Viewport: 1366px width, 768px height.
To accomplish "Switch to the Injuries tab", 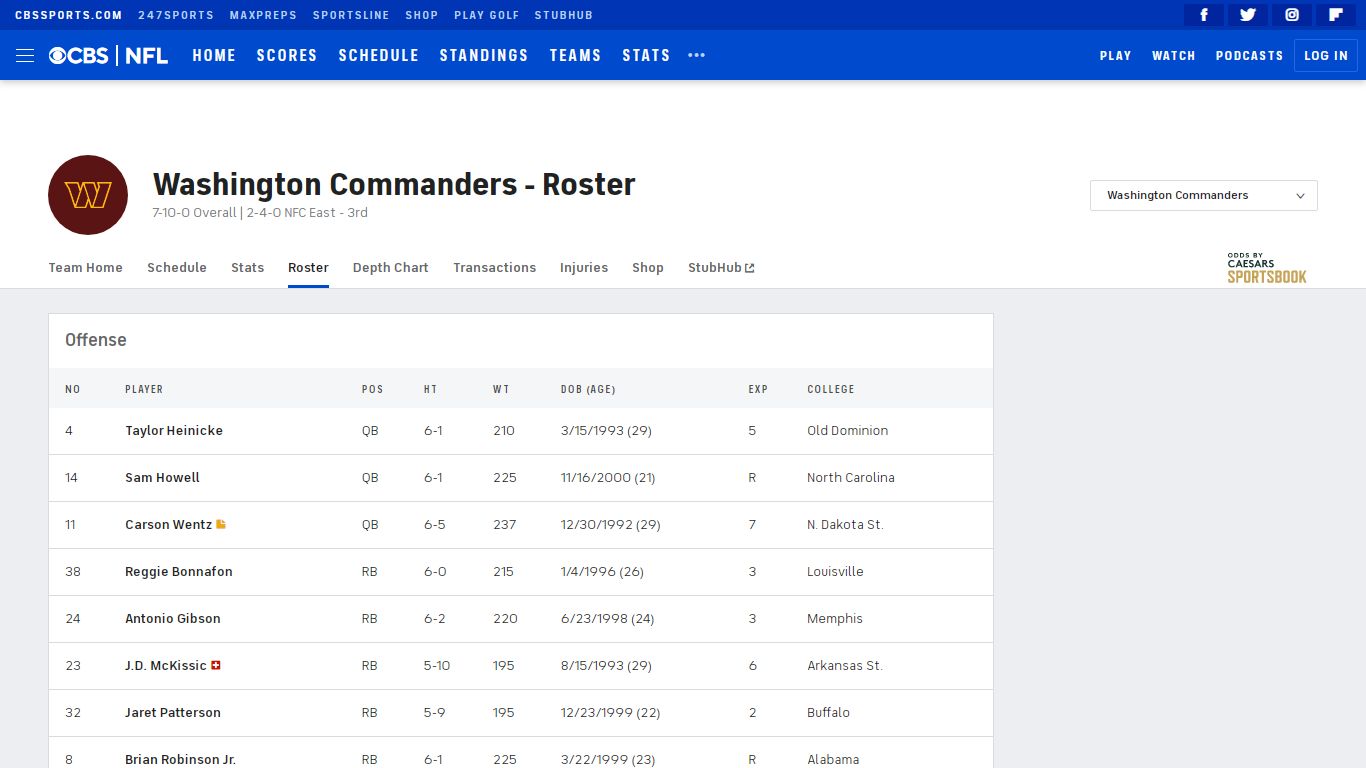I will click(584, 268).
